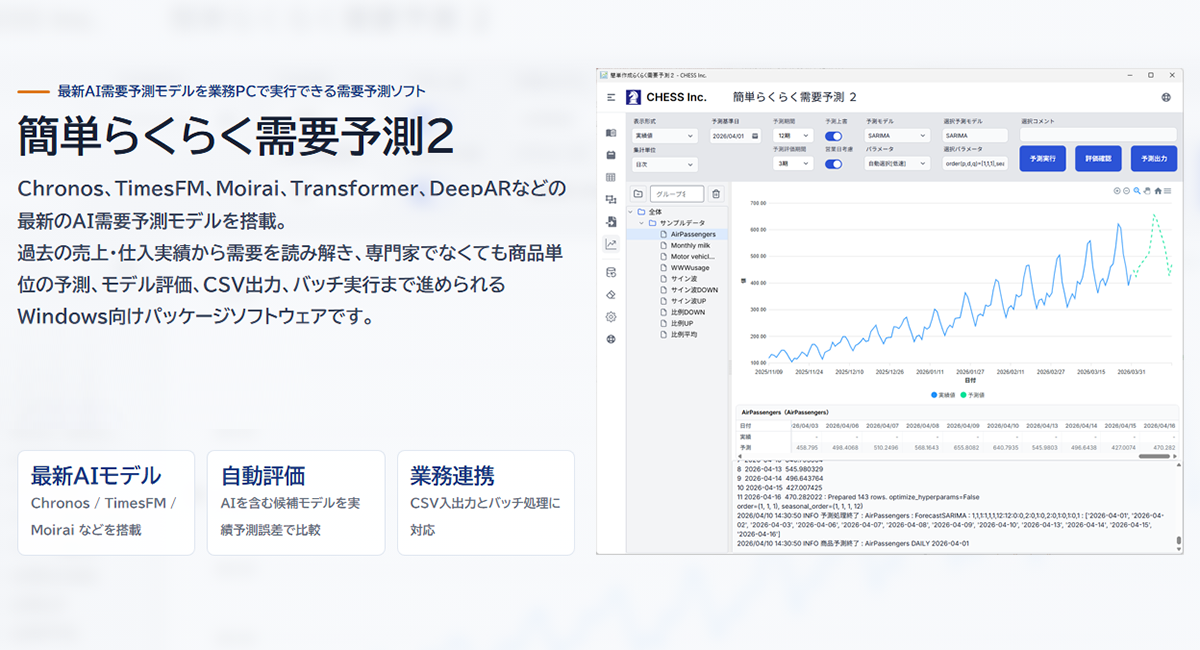Open the 予測モデル dropdown showing SARIMA
Screen dimensions: 1200x650
point(897,136)
